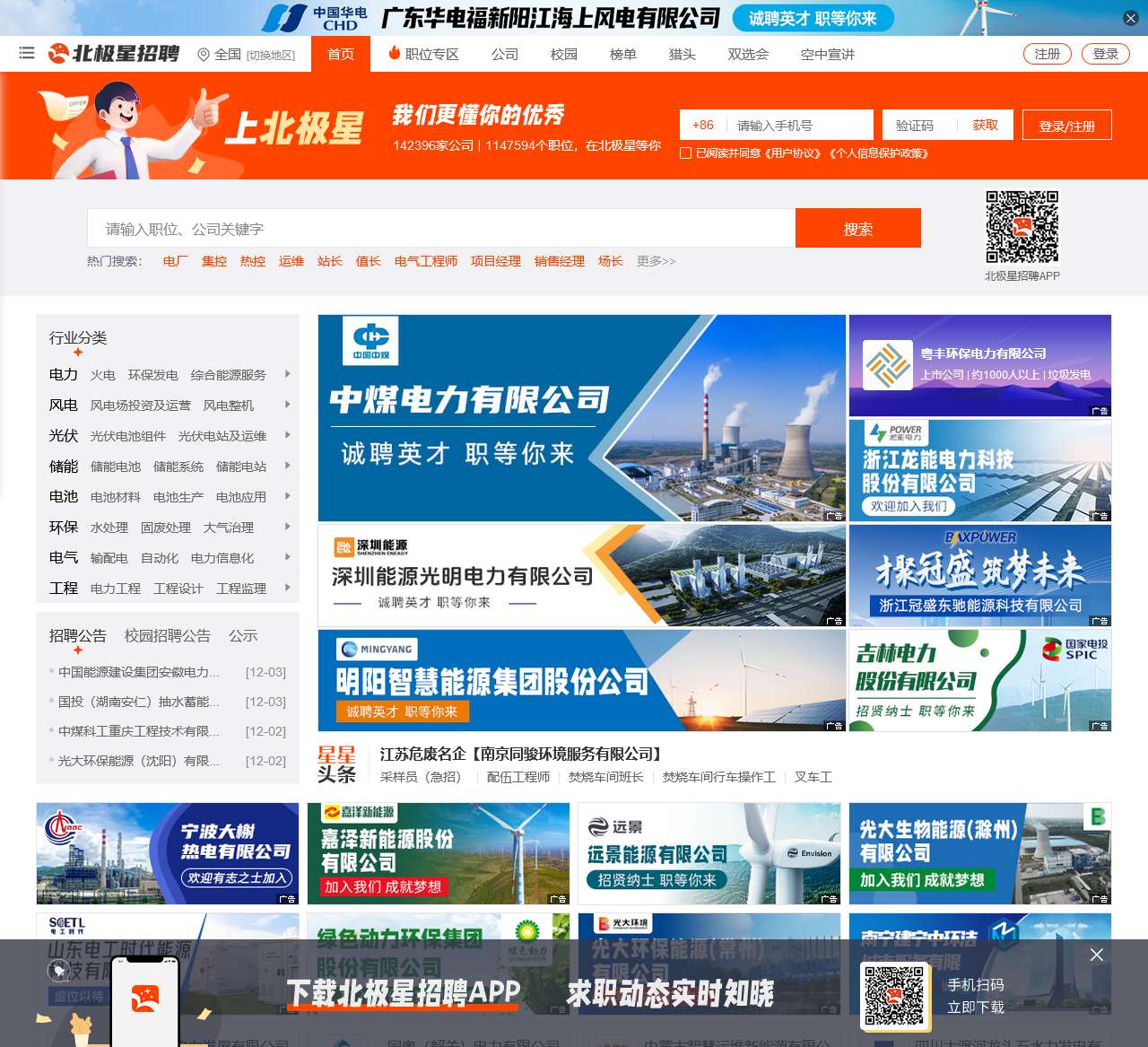
Task: Tick the 已阅读并同意 user agreement checkbox
Action: 686,153
